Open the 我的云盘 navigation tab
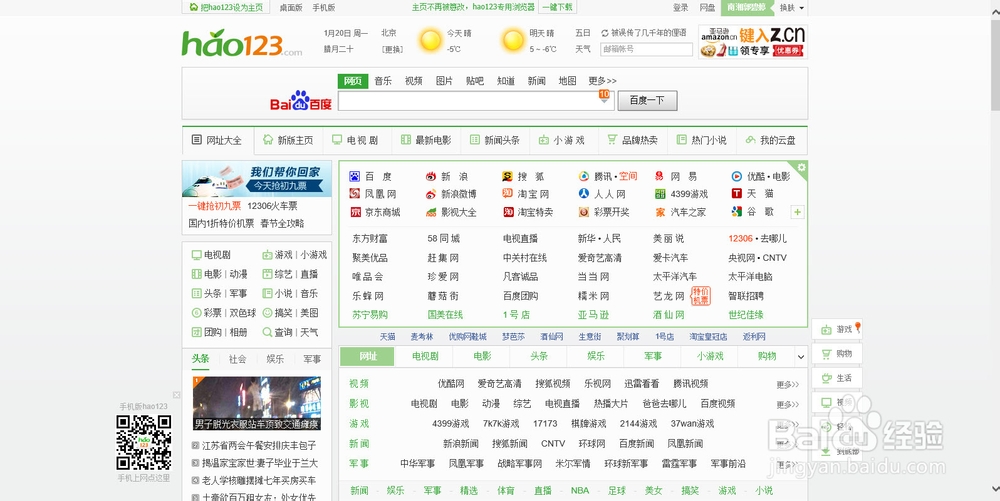 tap(771, 140)
